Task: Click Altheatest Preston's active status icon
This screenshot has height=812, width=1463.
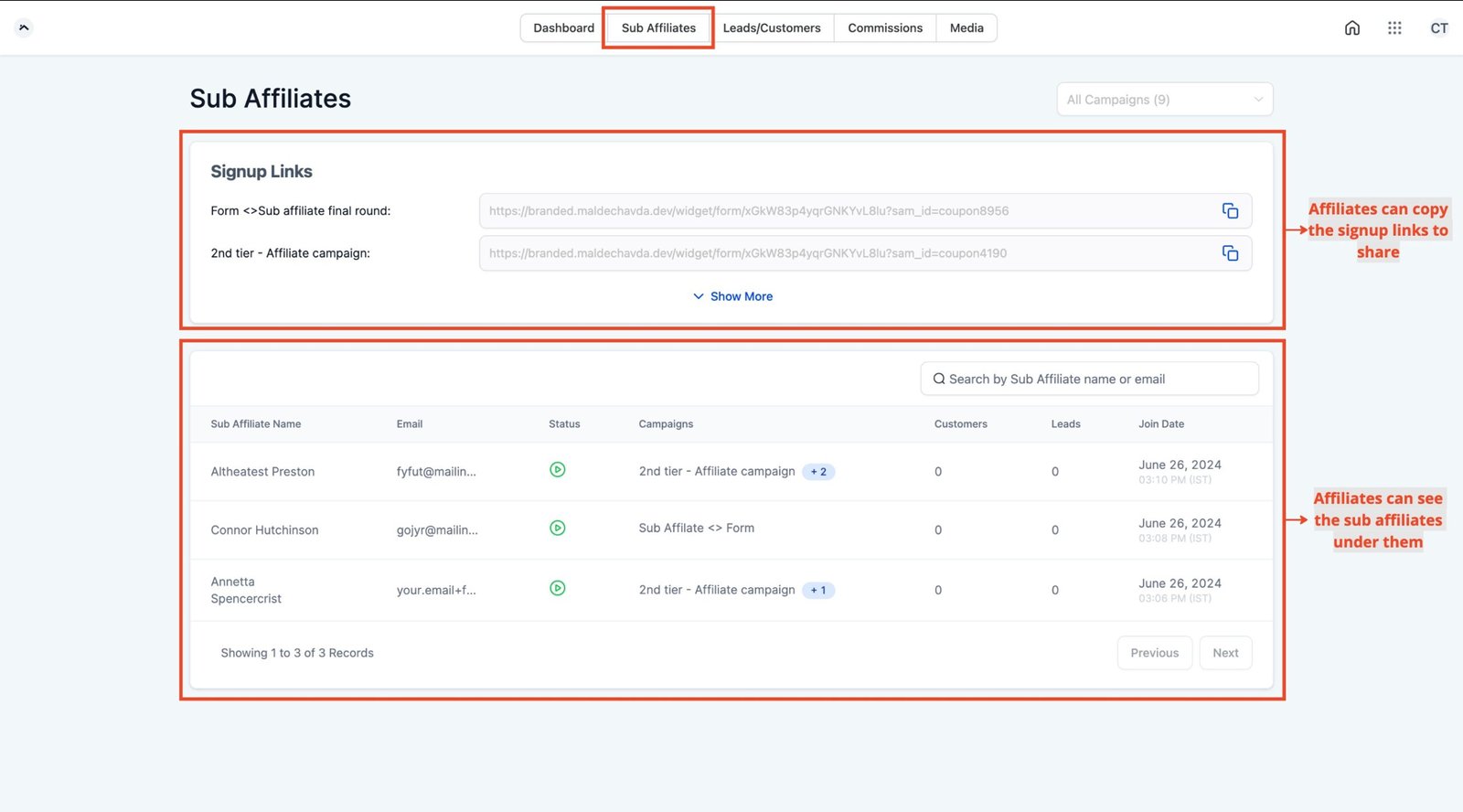Action: click(x=557, y=470)
